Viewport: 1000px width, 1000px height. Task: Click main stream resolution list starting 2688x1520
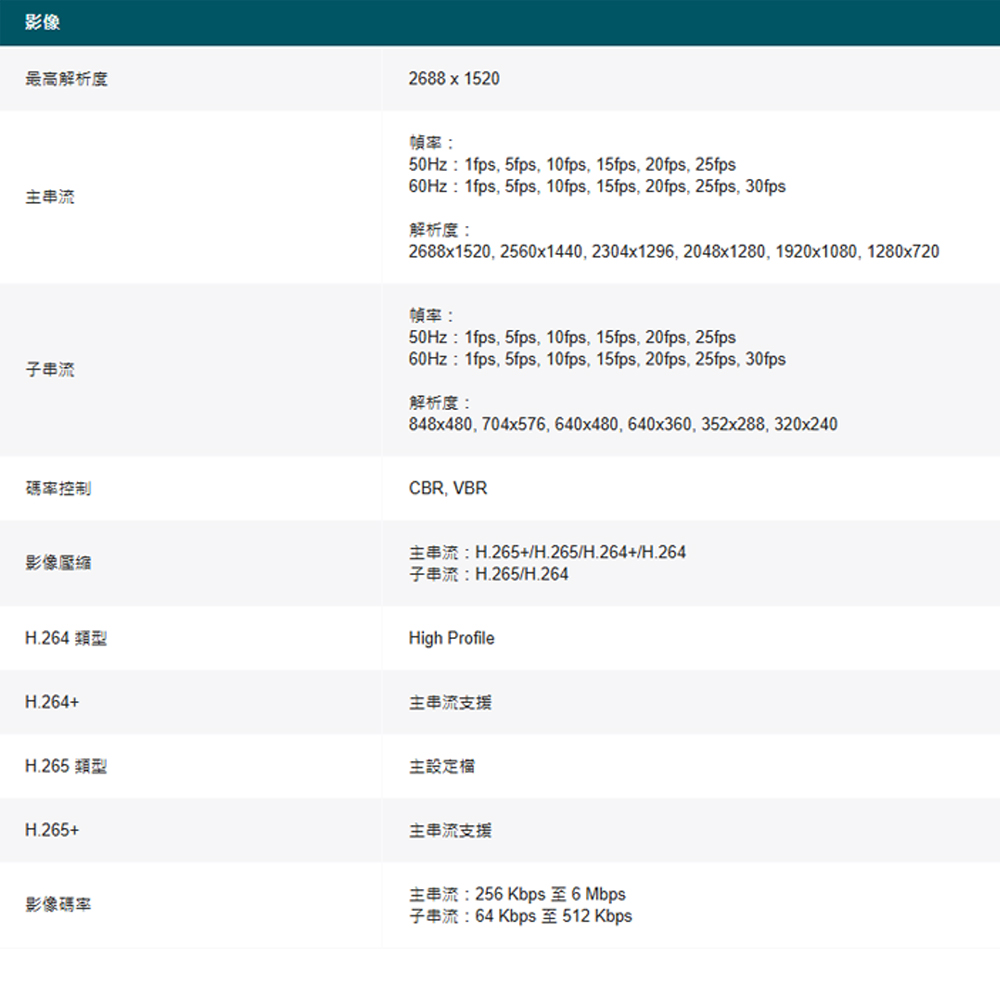(x=674, y=251)
